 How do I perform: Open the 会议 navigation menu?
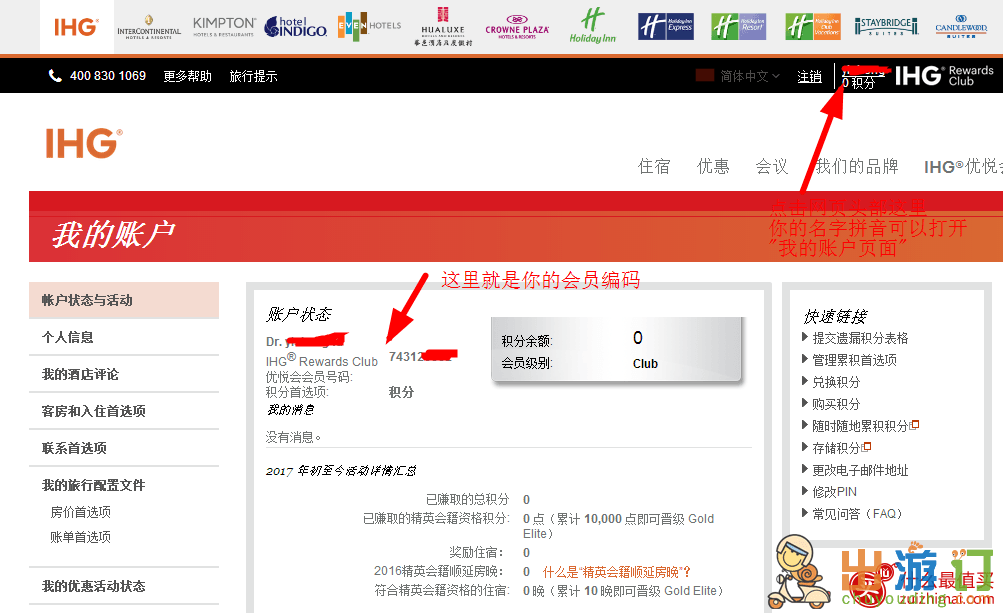tap(771, 166)
